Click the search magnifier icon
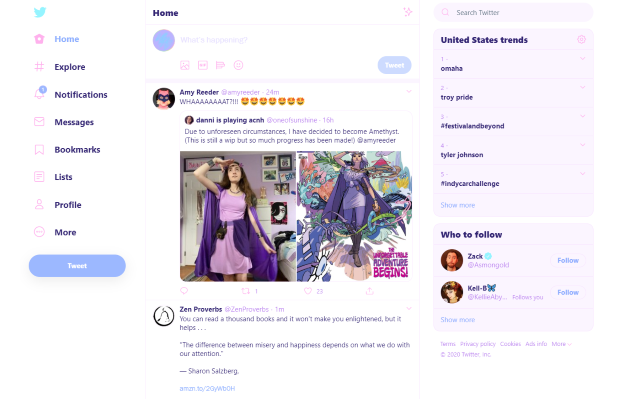The height and width of the screenshot is (399, 626). [x=445, y=12]
